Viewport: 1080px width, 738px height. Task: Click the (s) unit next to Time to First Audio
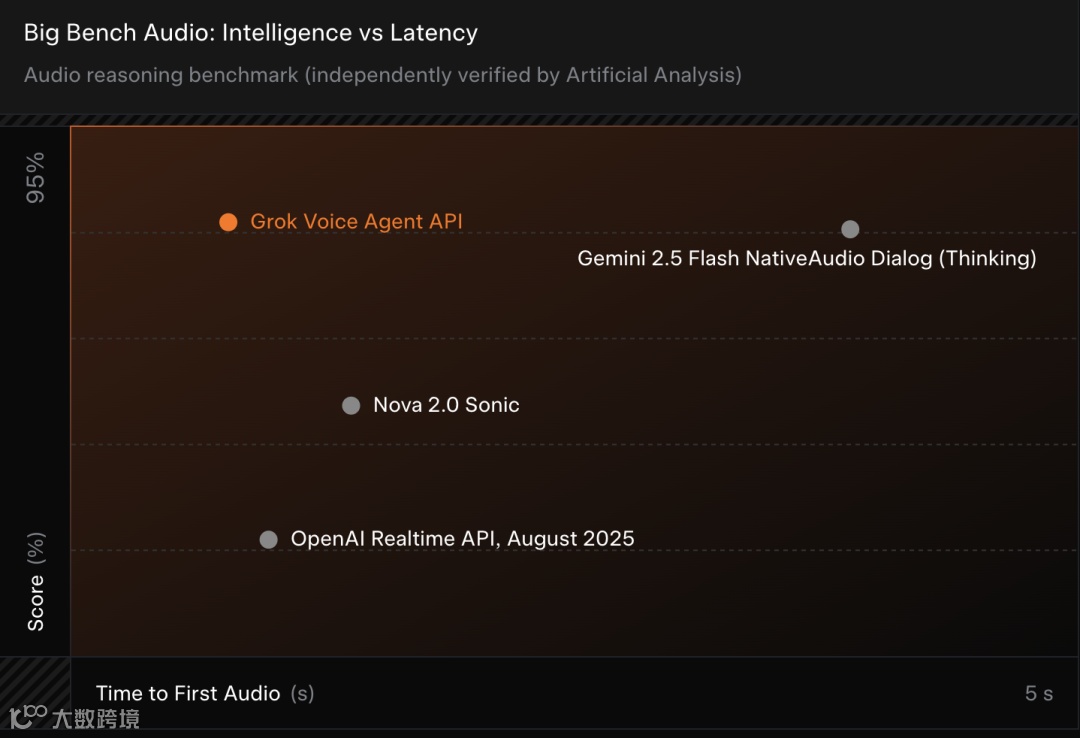tap(302, 693)
